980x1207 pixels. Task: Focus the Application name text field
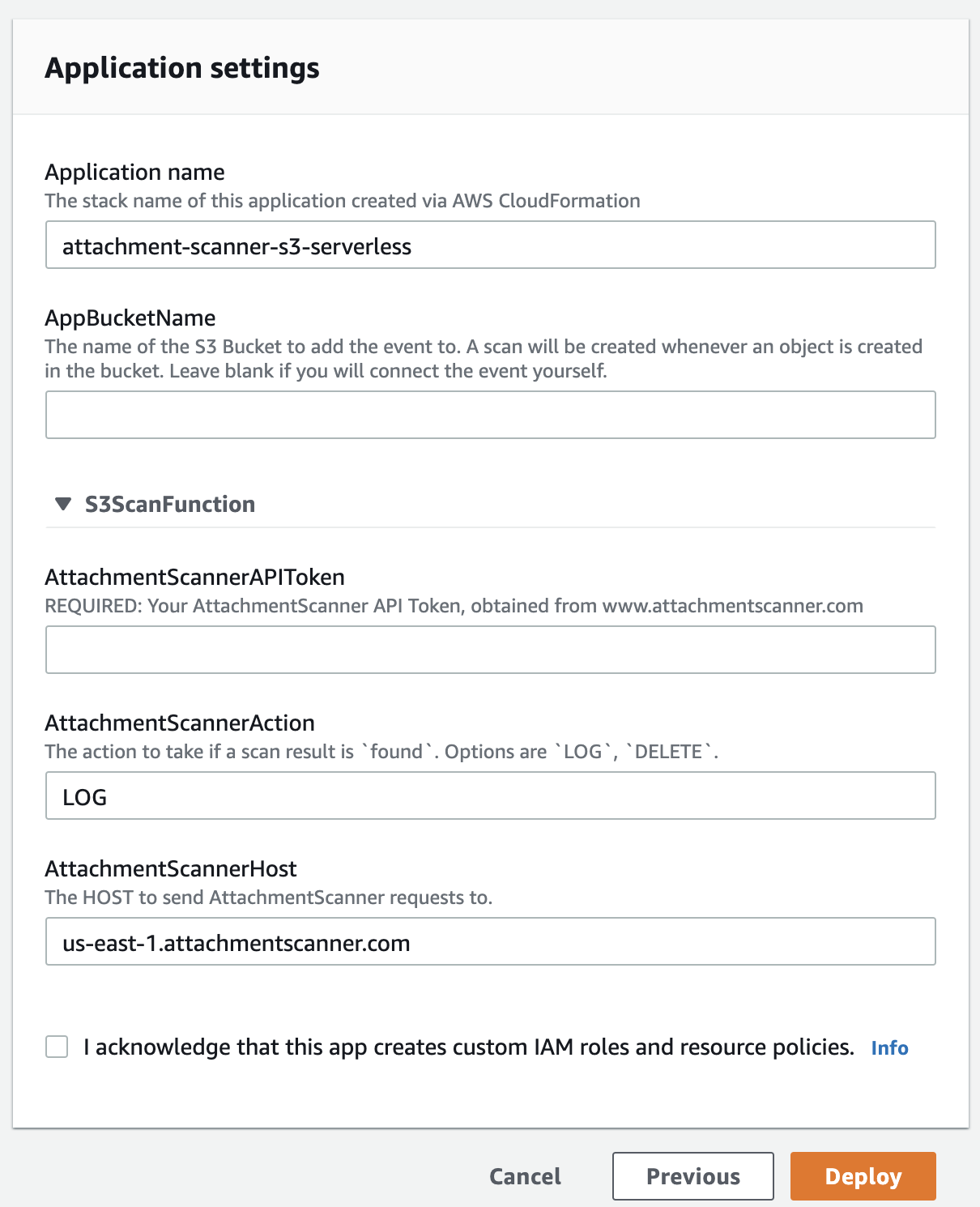[490, 245]
